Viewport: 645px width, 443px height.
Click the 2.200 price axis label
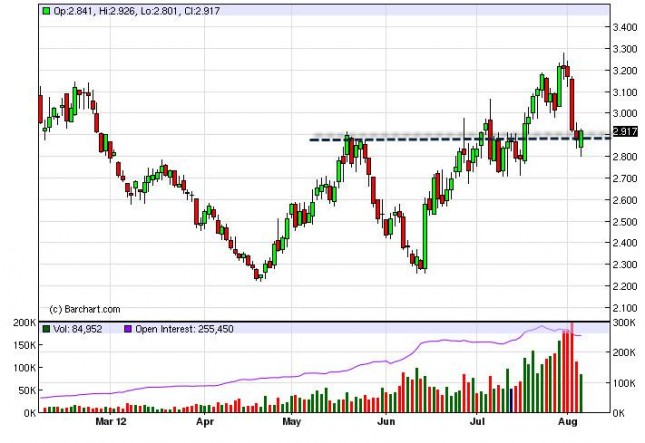[625, 286]
